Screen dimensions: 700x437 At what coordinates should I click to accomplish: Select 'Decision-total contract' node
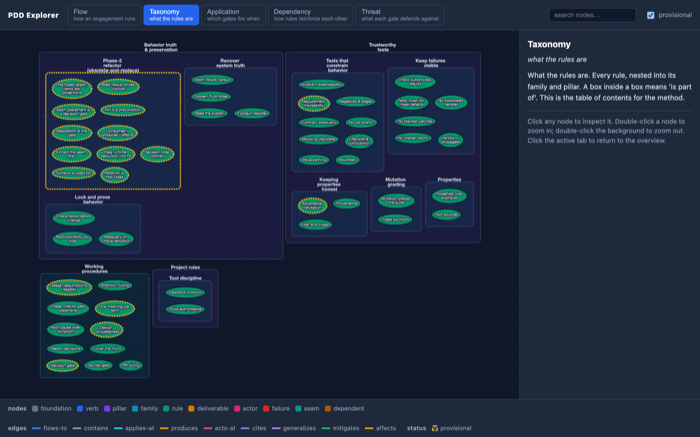(157, 154)
